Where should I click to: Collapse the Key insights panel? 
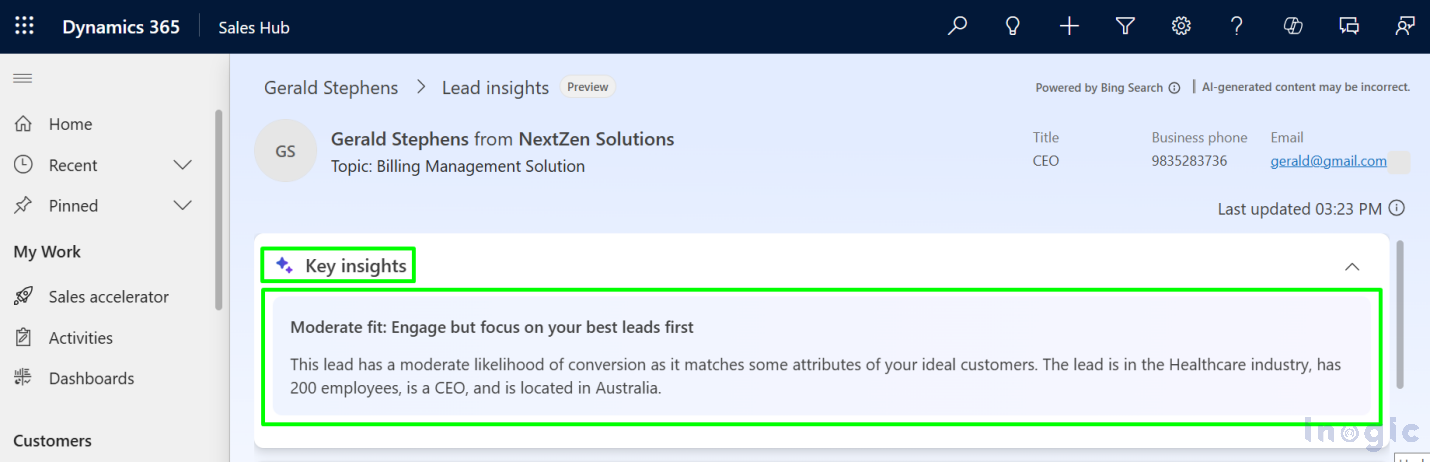[x=1352, y=267]
